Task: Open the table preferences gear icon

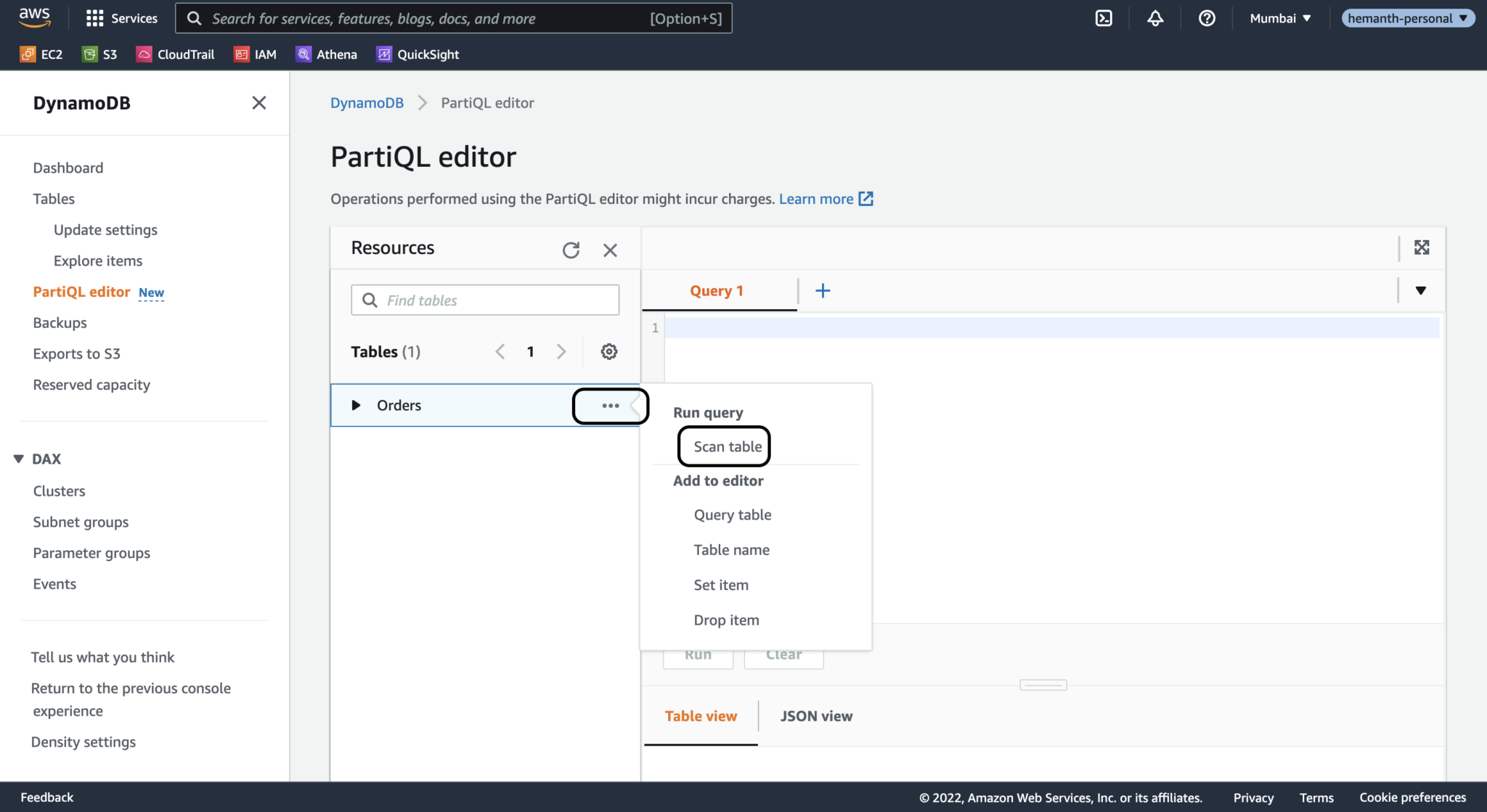Action: [x=608, y=352]
